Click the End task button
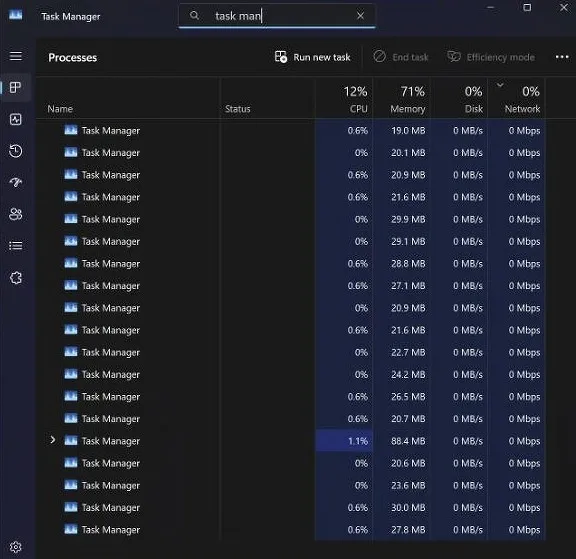The width and height of the screenshot is (576, 559). point(401,57)
